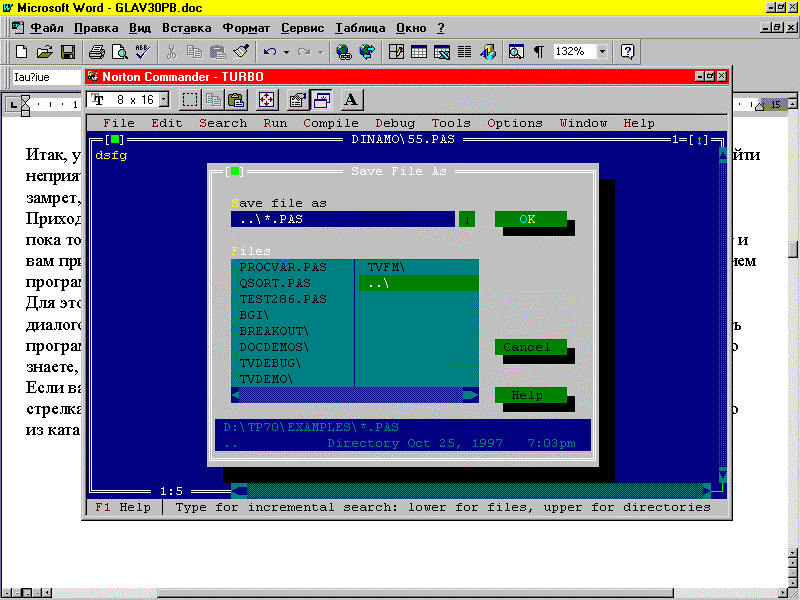
Task: Click the DOS window Copy icon
Action: coord(213,99)
